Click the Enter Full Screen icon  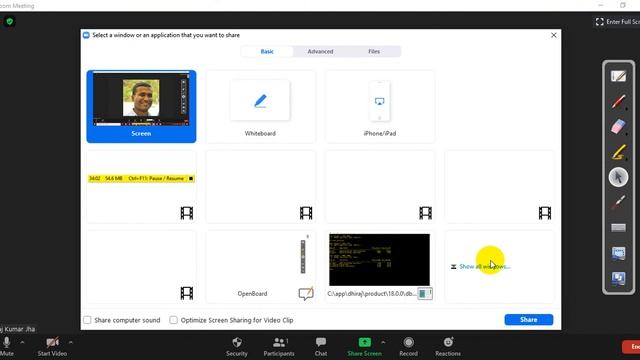click(x=599, y=22)
